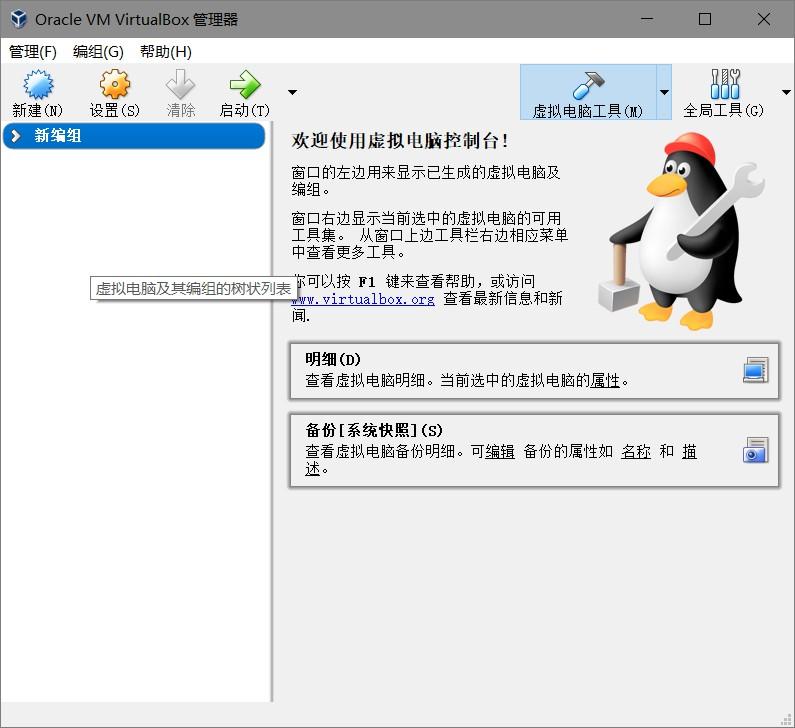The image size is (795, 728).
Task: Expand the 新编组 group chevron
Action: [x=16, y=136]
